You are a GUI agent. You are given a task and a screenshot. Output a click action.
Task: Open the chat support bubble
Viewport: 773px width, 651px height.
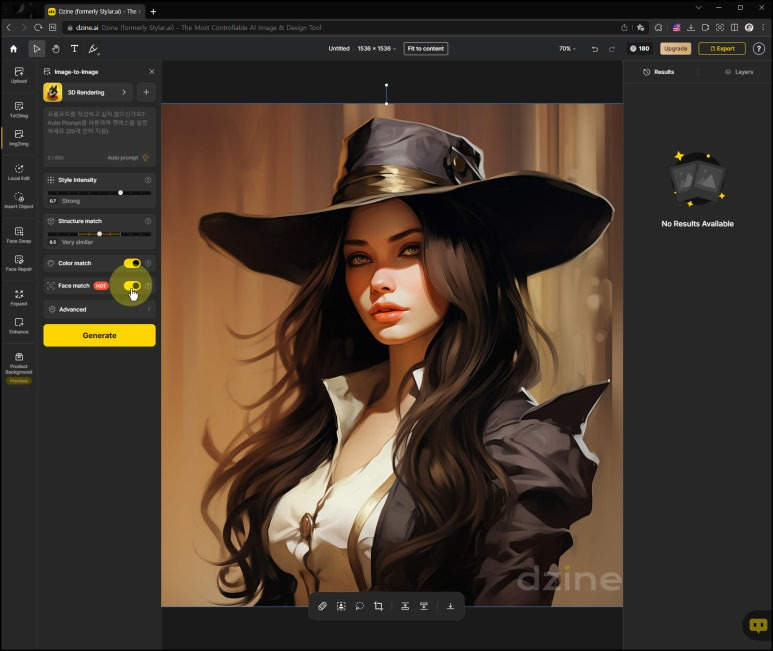pos(758,625)
